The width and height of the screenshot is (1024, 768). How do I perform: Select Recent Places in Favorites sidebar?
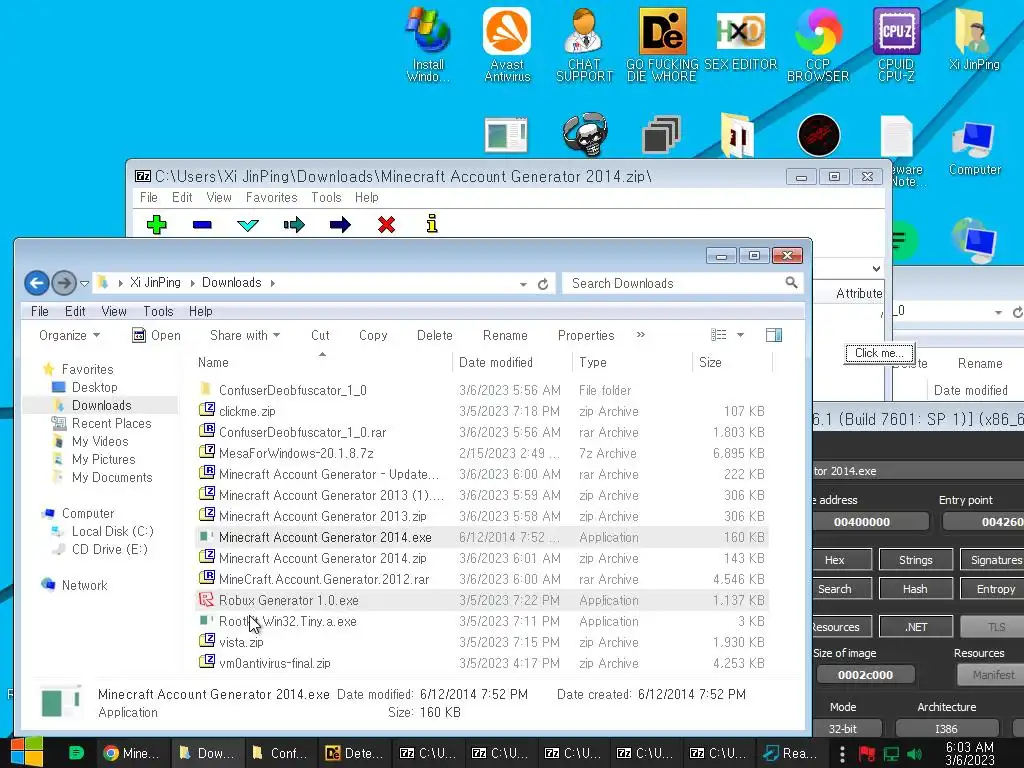(x=111, y=424)
